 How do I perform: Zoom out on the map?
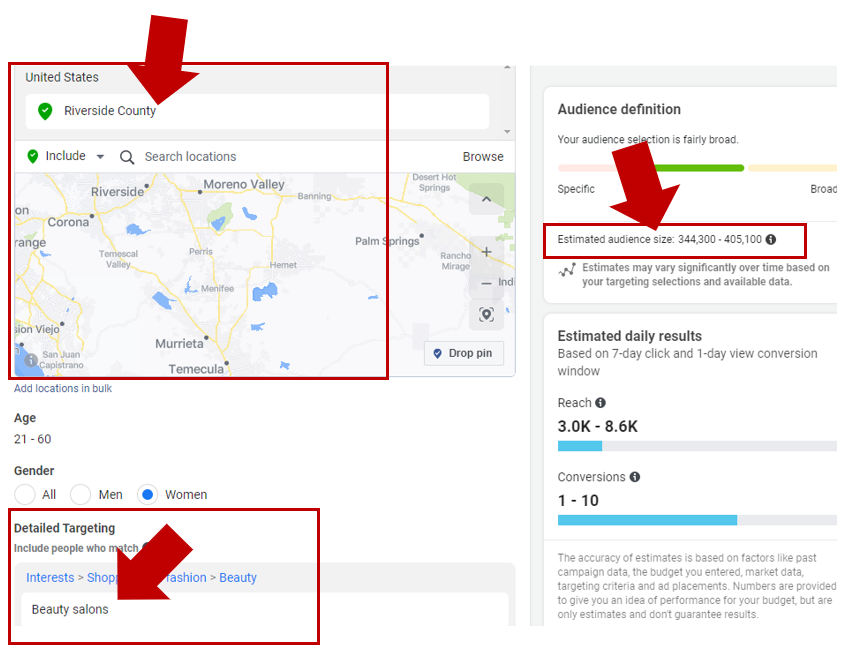(x=486, y=283)
